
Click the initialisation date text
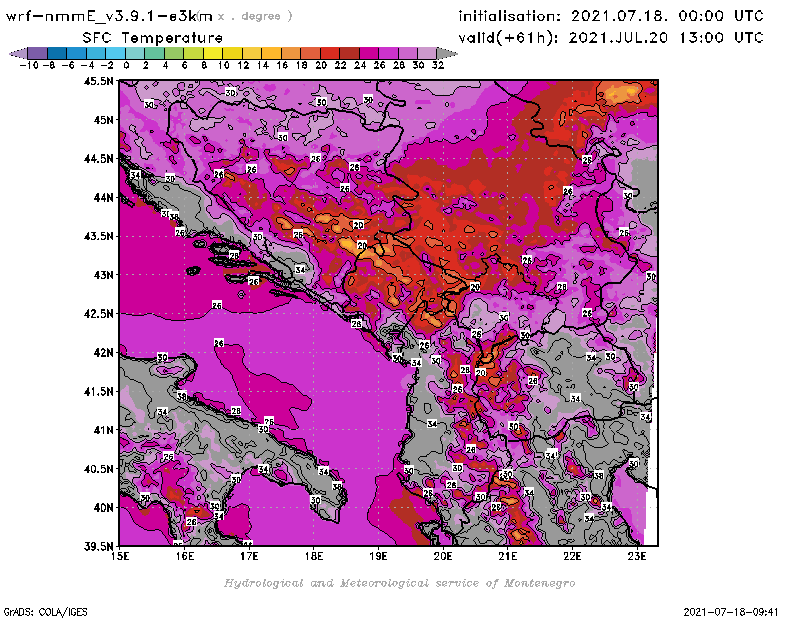coord(611,16)
